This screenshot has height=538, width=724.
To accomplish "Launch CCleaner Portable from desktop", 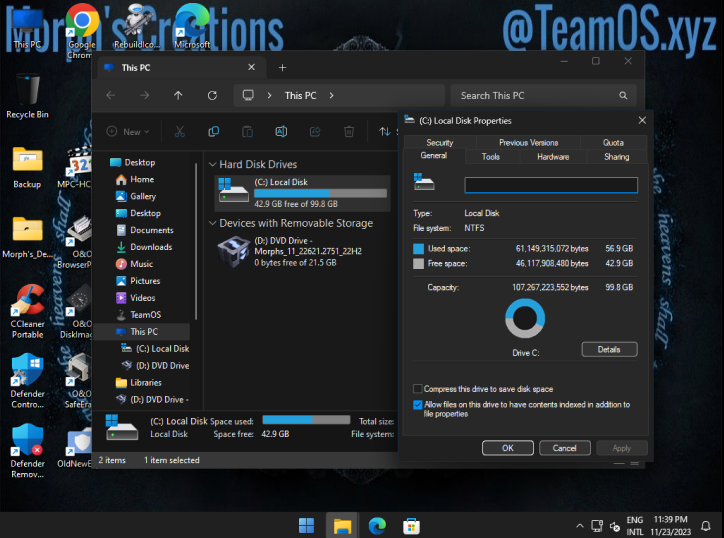I will (x=27, y=311).
